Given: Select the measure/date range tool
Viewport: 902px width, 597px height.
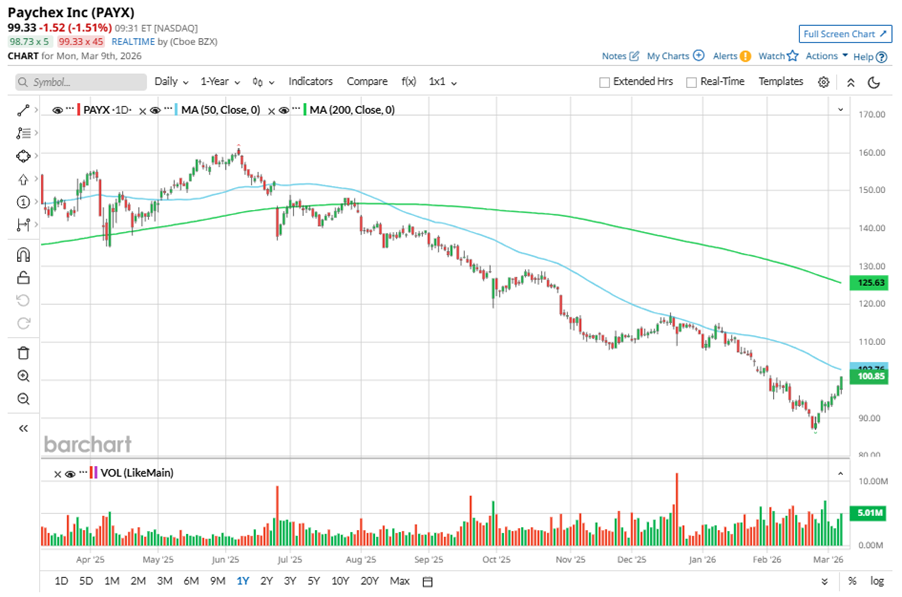Looking at the screenshot, I should [23, 225].
